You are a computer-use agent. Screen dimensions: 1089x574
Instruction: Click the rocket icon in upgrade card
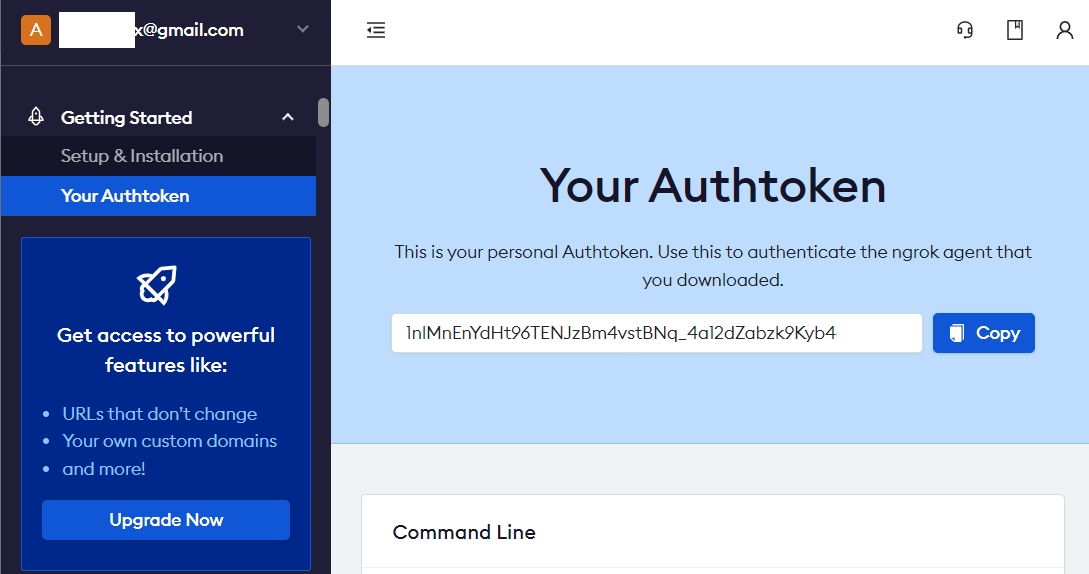click(156, 285)
